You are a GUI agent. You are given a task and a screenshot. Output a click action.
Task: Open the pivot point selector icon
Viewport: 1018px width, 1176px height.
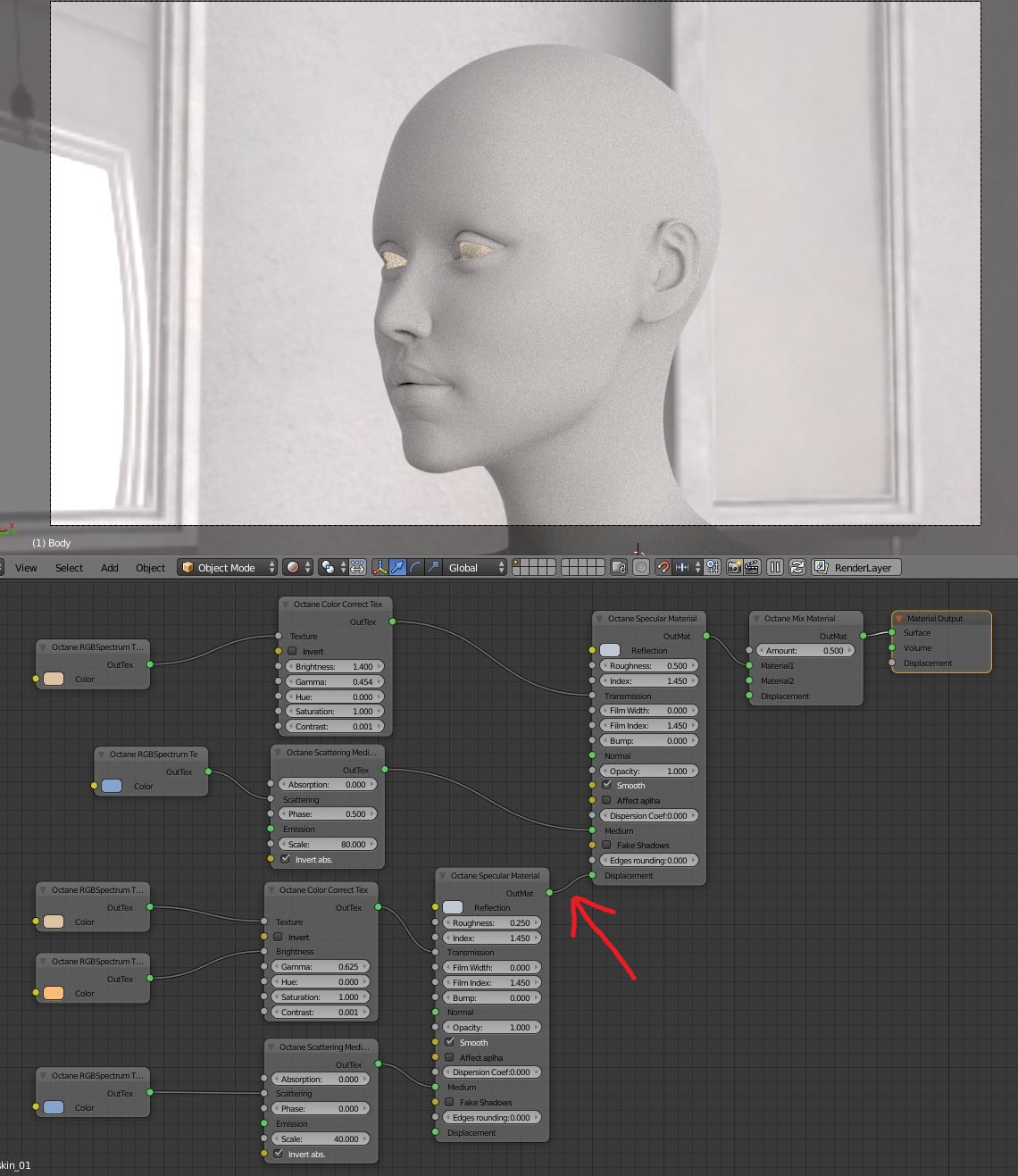[x=332, y=567]
